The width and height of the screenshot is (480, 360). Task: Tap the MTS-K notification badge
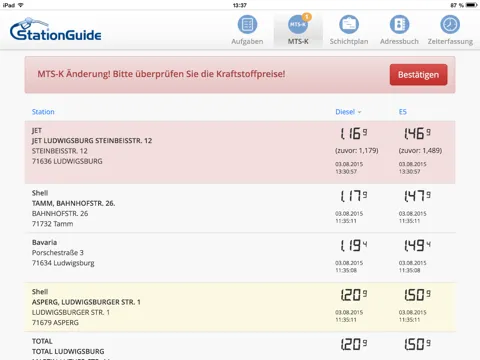(306, 17)
